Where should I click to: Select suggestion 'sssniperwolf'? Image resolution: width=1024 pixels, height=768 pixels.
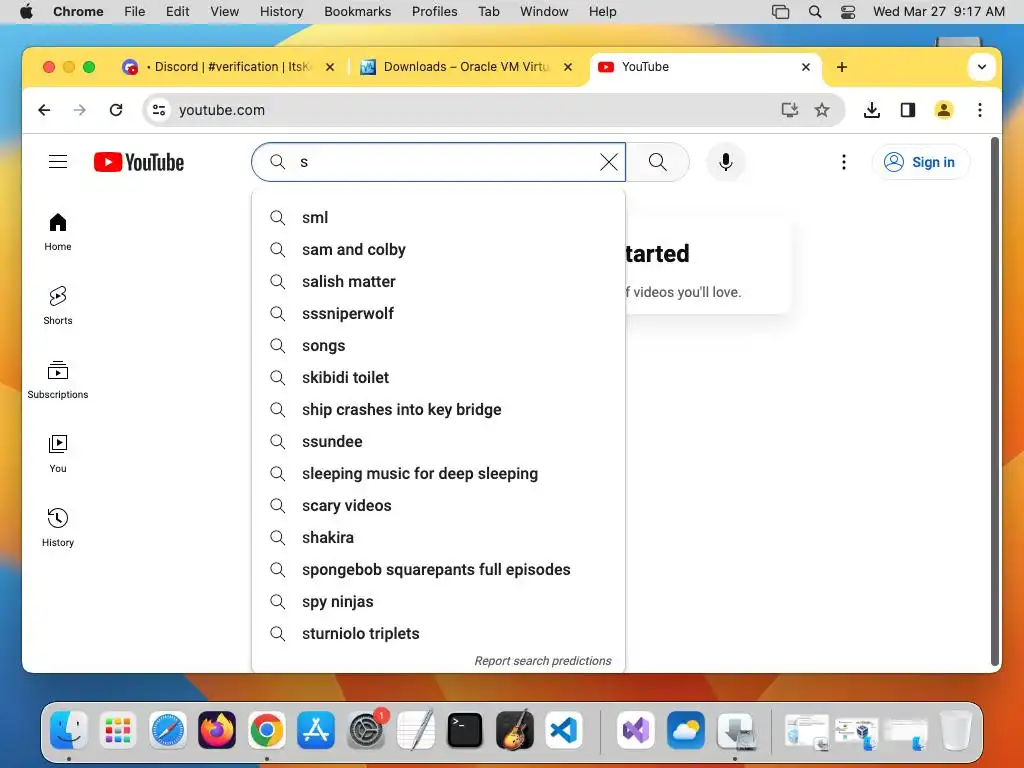point(438,313)
